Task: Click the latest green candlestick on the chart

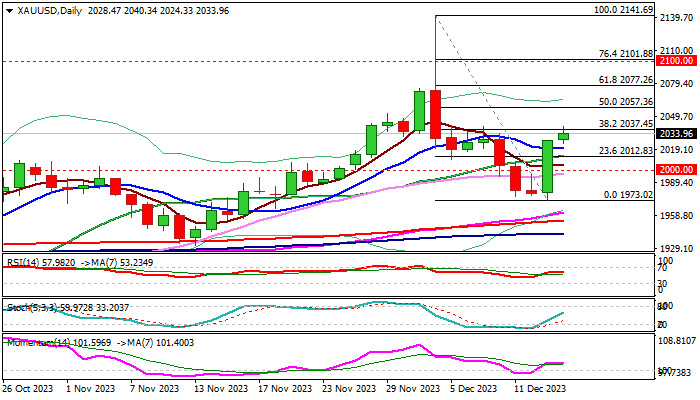Action: click(x=564, y=135)
